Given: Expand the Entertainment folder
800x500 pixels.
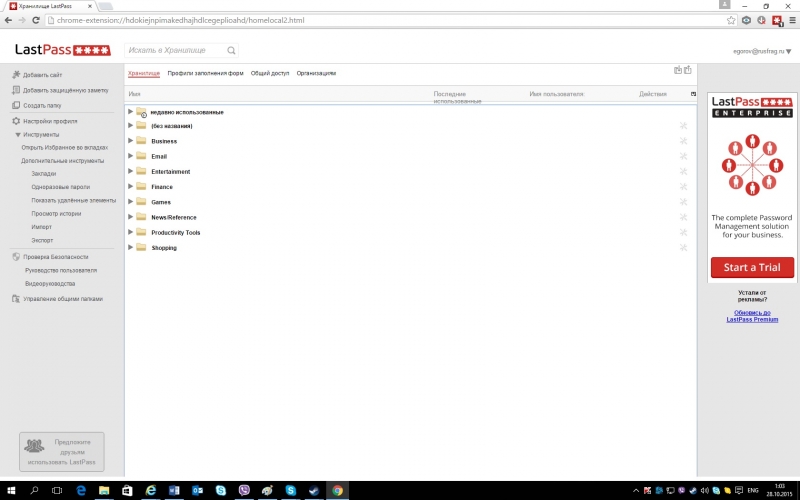Looking at the screenshot, I should (x=131, y=171).
